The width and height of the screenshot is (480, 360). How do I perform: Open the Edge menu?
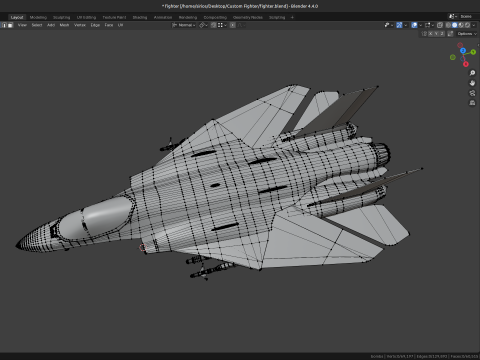point(95,25)
